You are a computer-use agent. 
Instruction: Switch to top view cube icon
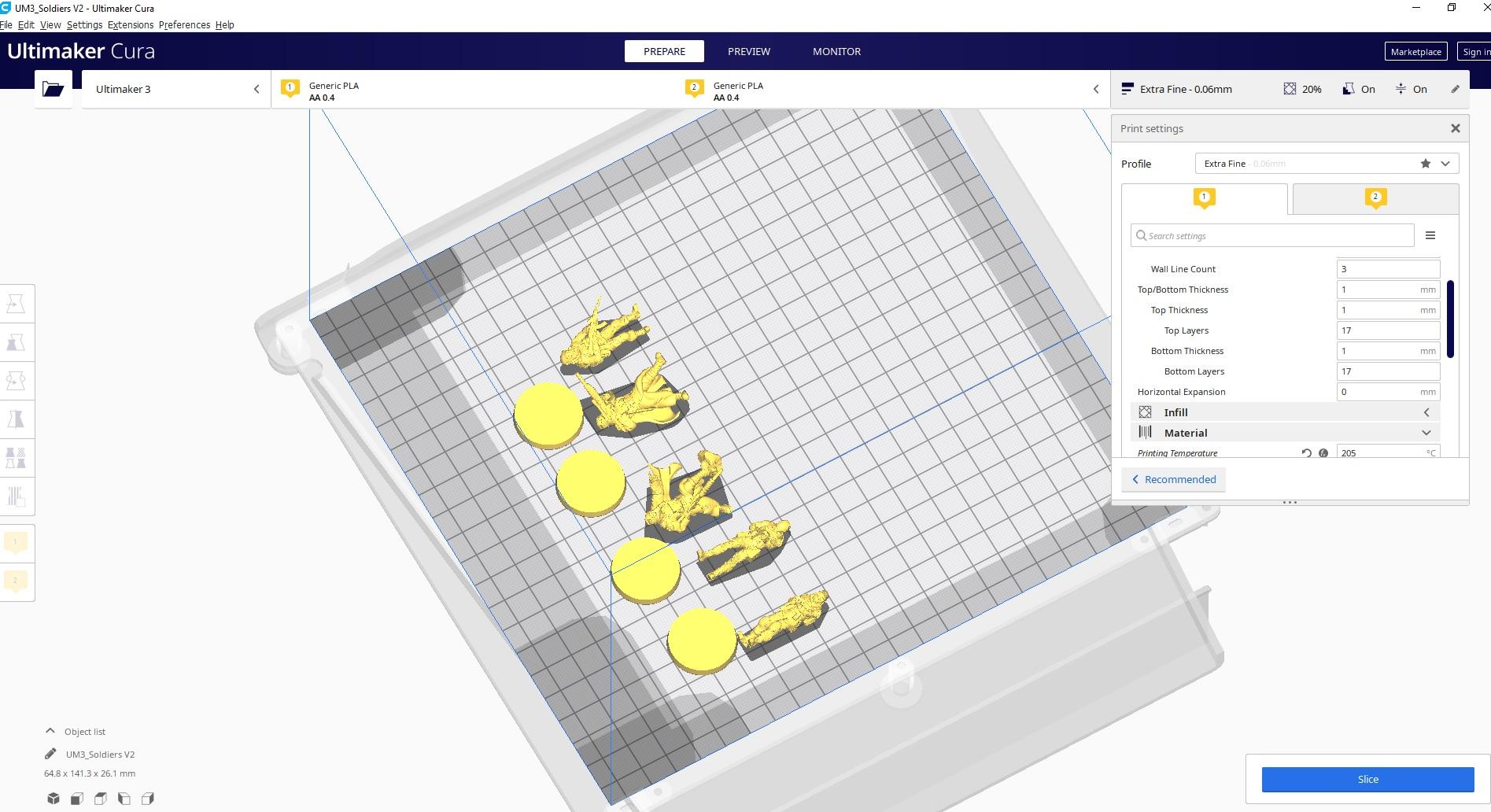tap(101, 799)
